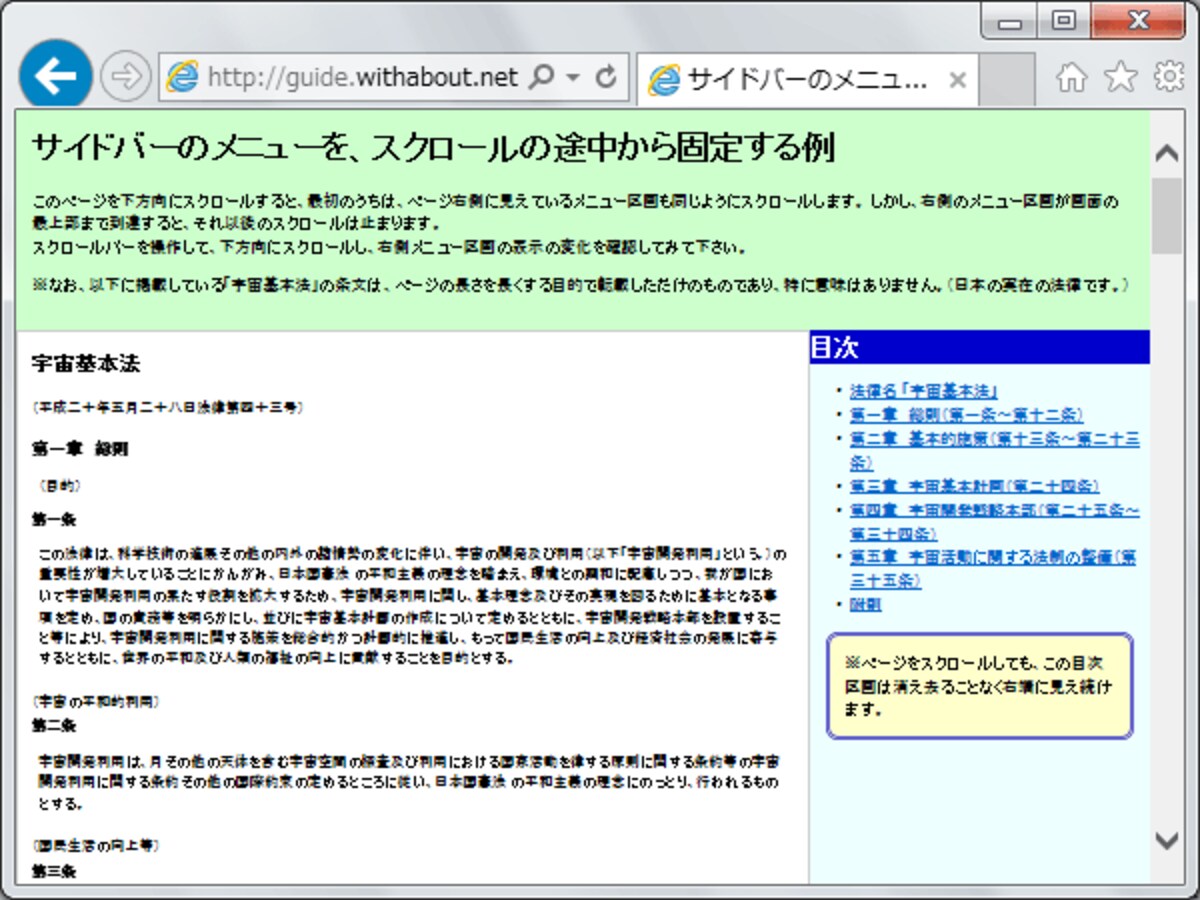The height and width of the screenshot is (900, 1200).
Task: Refresh the page with the reload icon
Action: tap(606, 77)
